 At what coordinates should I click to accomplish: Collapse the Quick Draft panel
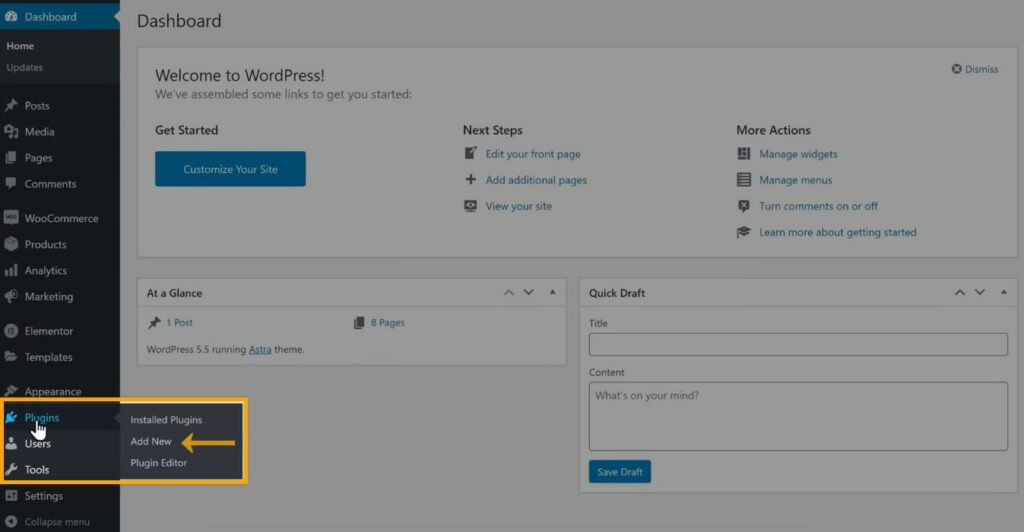point(1004,292)
